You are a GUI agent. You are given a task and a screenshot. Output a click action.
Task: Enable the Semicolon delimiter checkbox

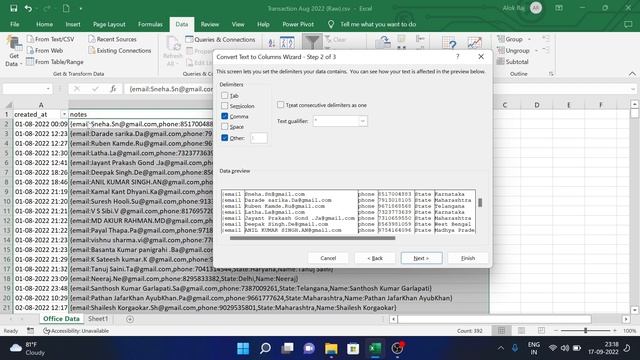pyautogui.click(x=224, y=106)
